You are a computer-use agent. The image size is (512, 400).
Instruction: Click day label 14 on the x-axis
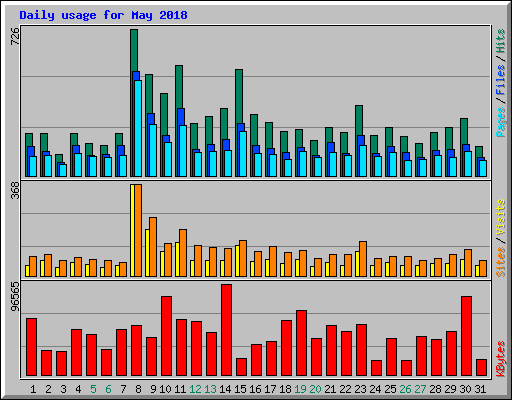225,389
